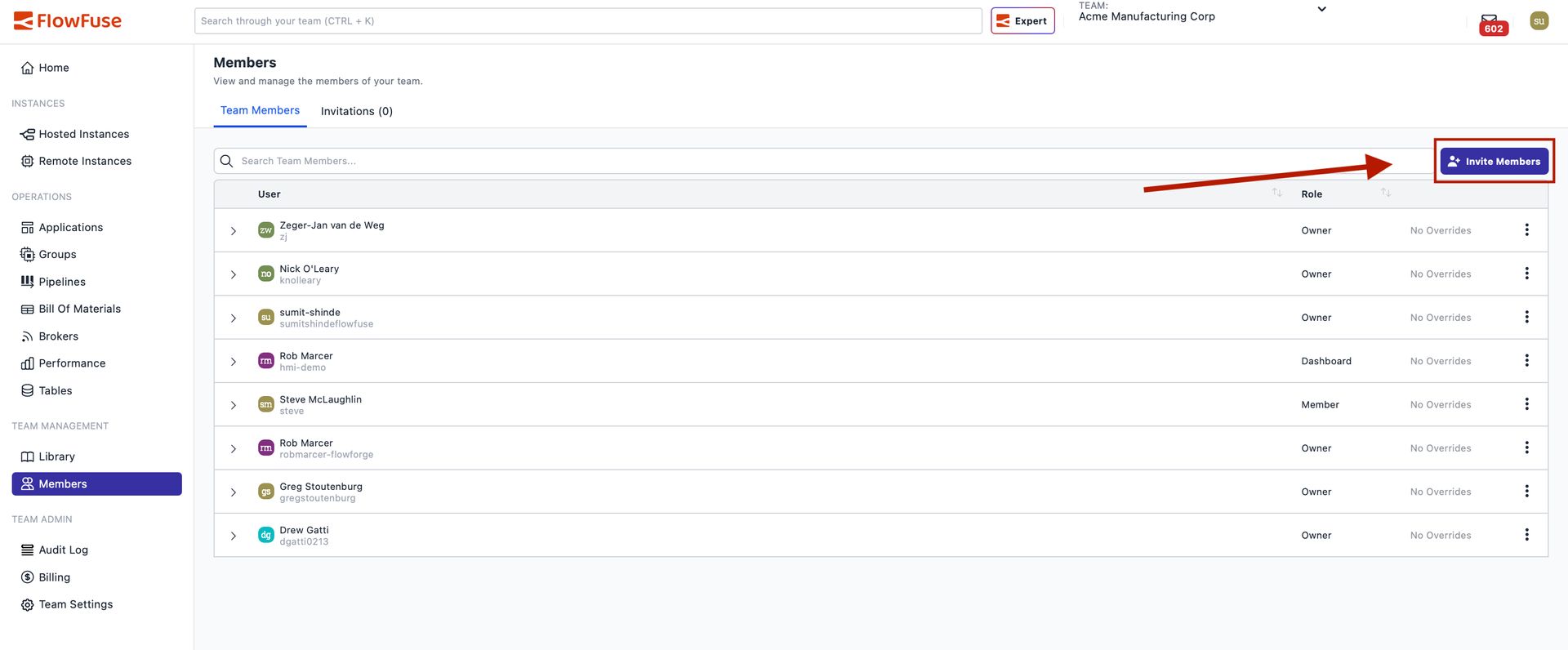1568x650 pixels.
Task: Switch to the Invitations tab
Action: [x=356, y=111]
